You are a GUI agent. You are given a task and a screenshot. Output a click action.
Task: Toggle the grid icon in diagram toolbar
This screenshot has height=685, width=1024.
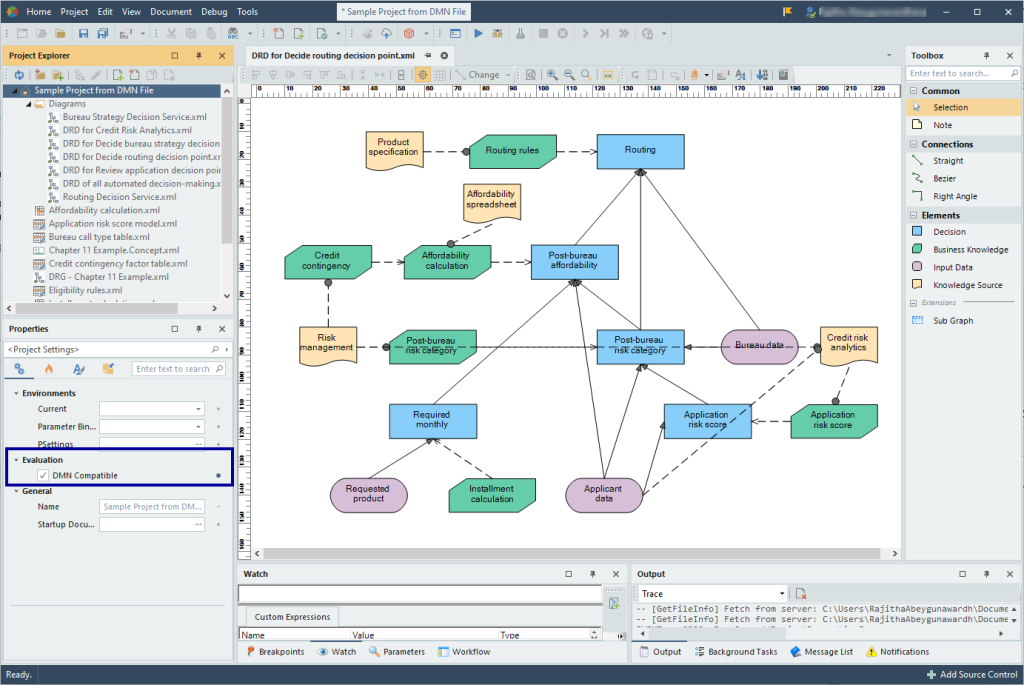(x=440, y=74)
